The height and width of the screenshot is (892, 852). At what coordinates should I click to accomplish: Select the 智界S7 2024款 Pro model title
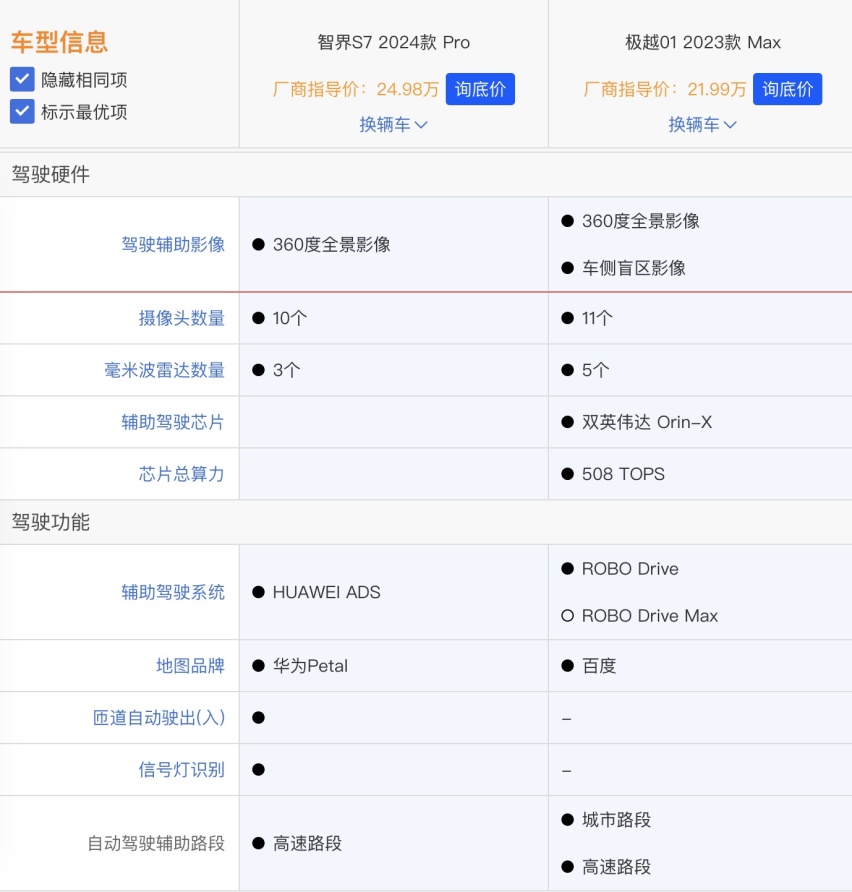click(x=394, y=43)
